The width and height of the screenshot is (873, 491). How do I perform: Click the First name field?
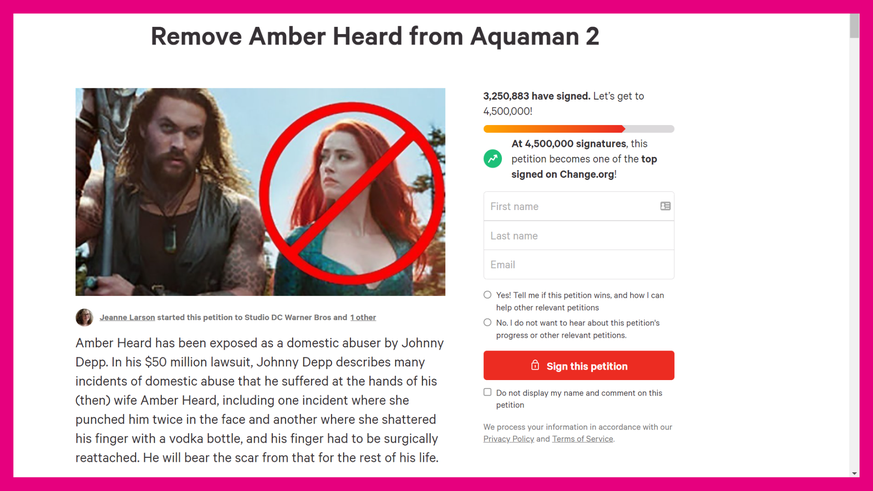coord(578,206)
